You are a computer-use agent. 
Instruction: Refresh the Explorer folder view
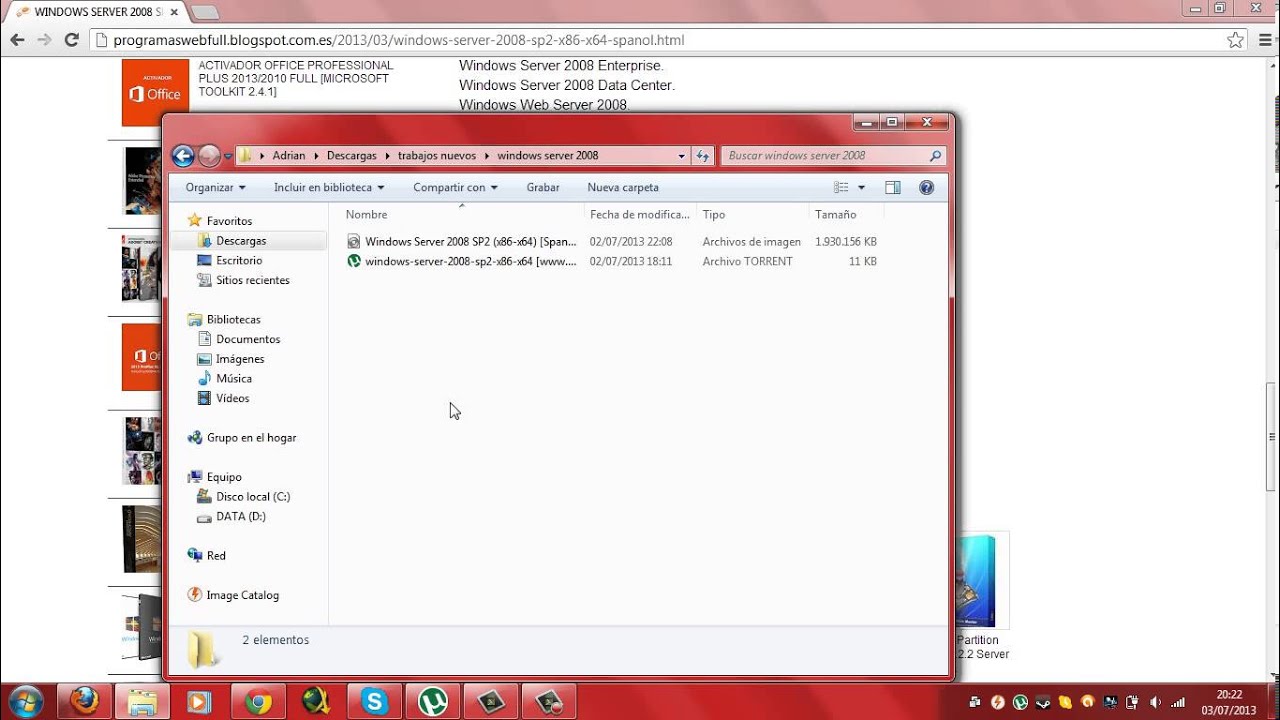[x=702, y=156]
